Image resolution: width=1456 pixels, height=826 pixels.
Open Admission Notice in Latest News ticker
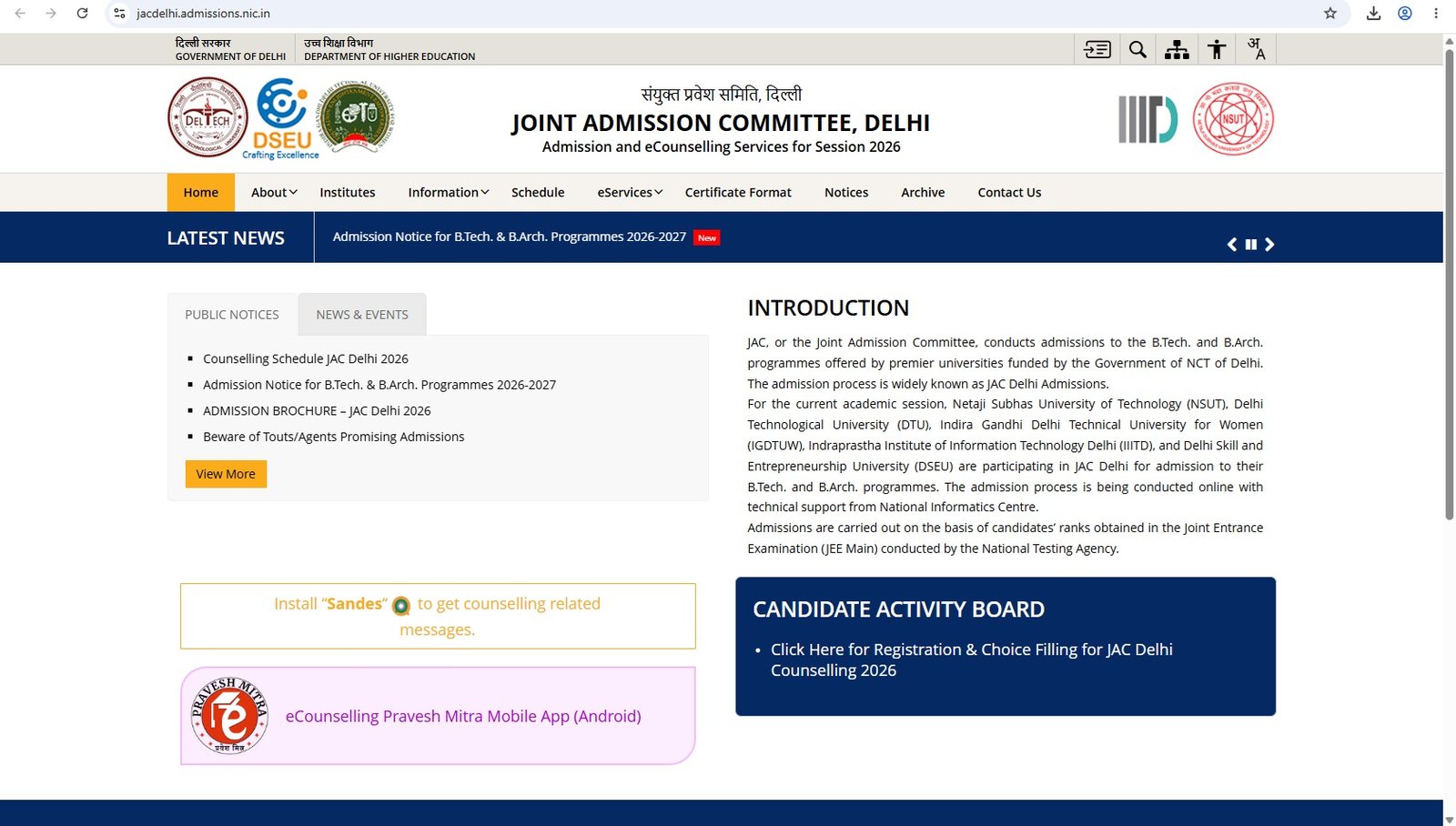[x=510, y=237]
